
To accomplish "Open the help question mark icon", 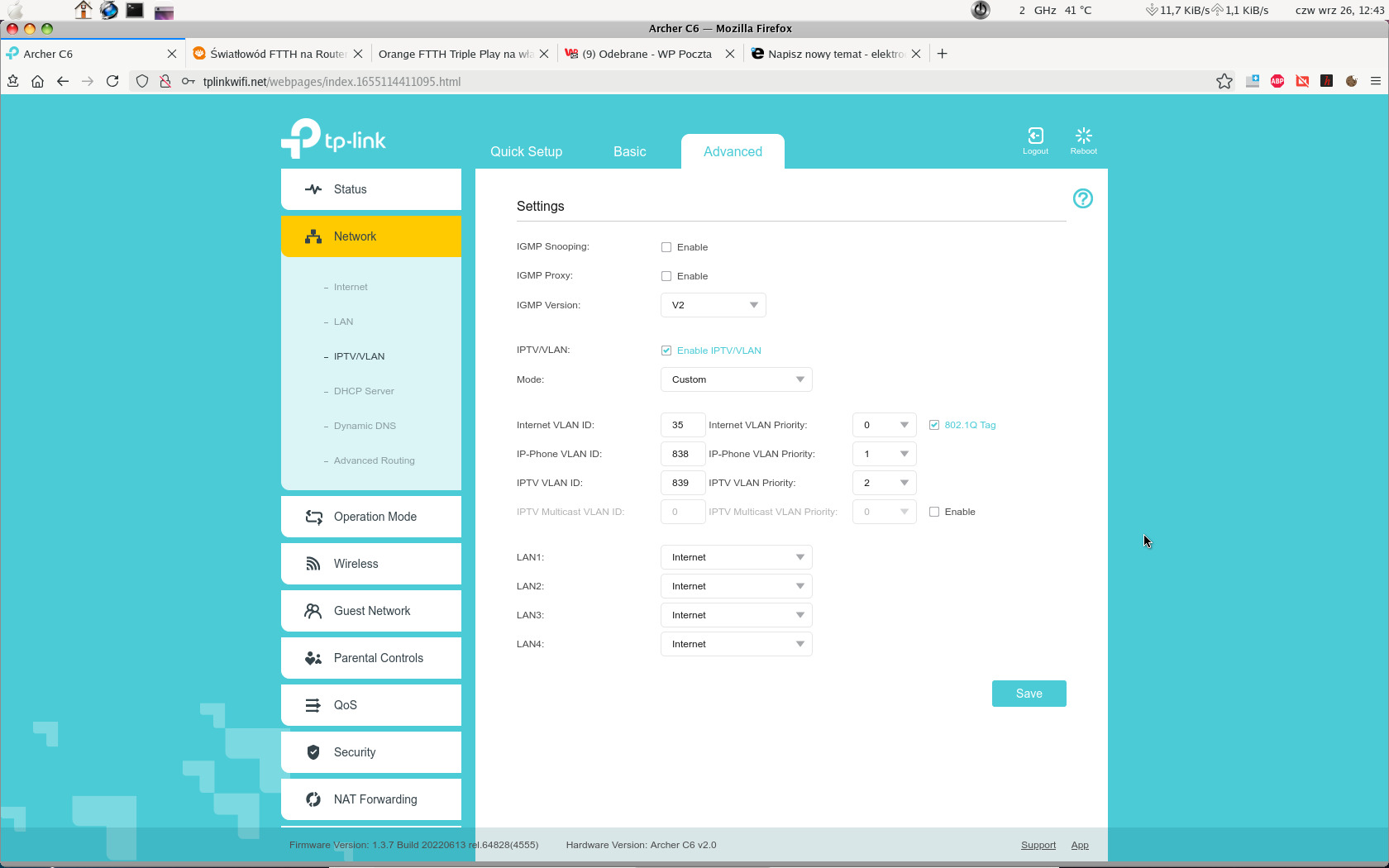I will 1082,198.
